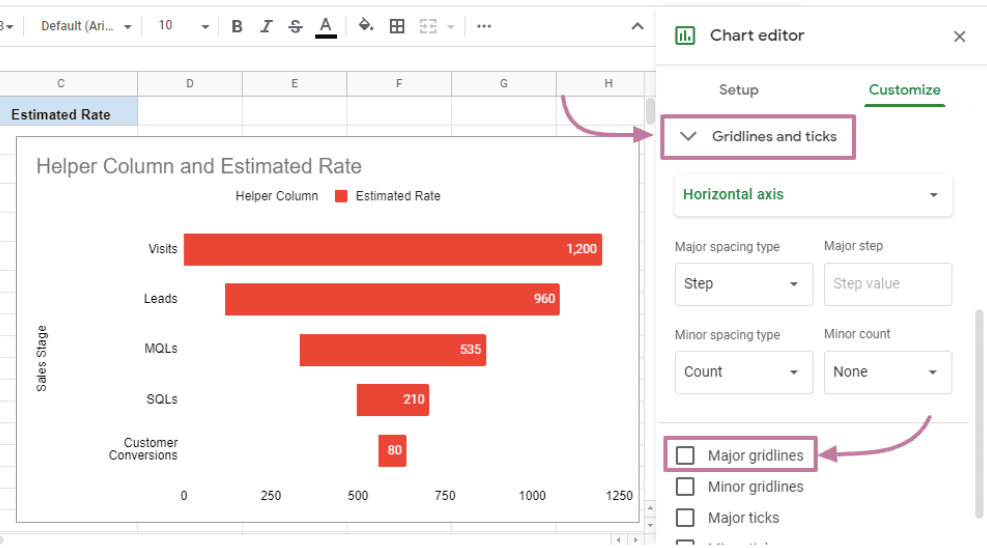
Task: Open Minor spacing type Count dropdown
Action: [x=743, y=372]
